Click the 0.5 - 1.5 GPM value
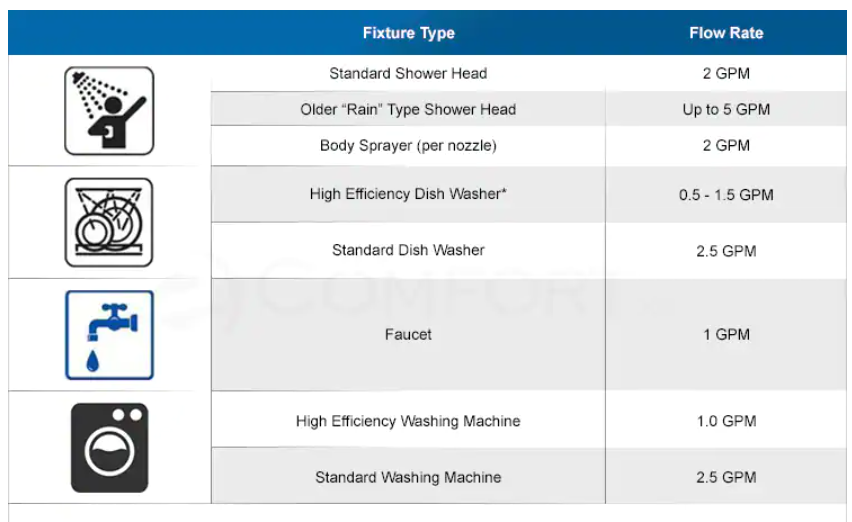 [726, 194]
